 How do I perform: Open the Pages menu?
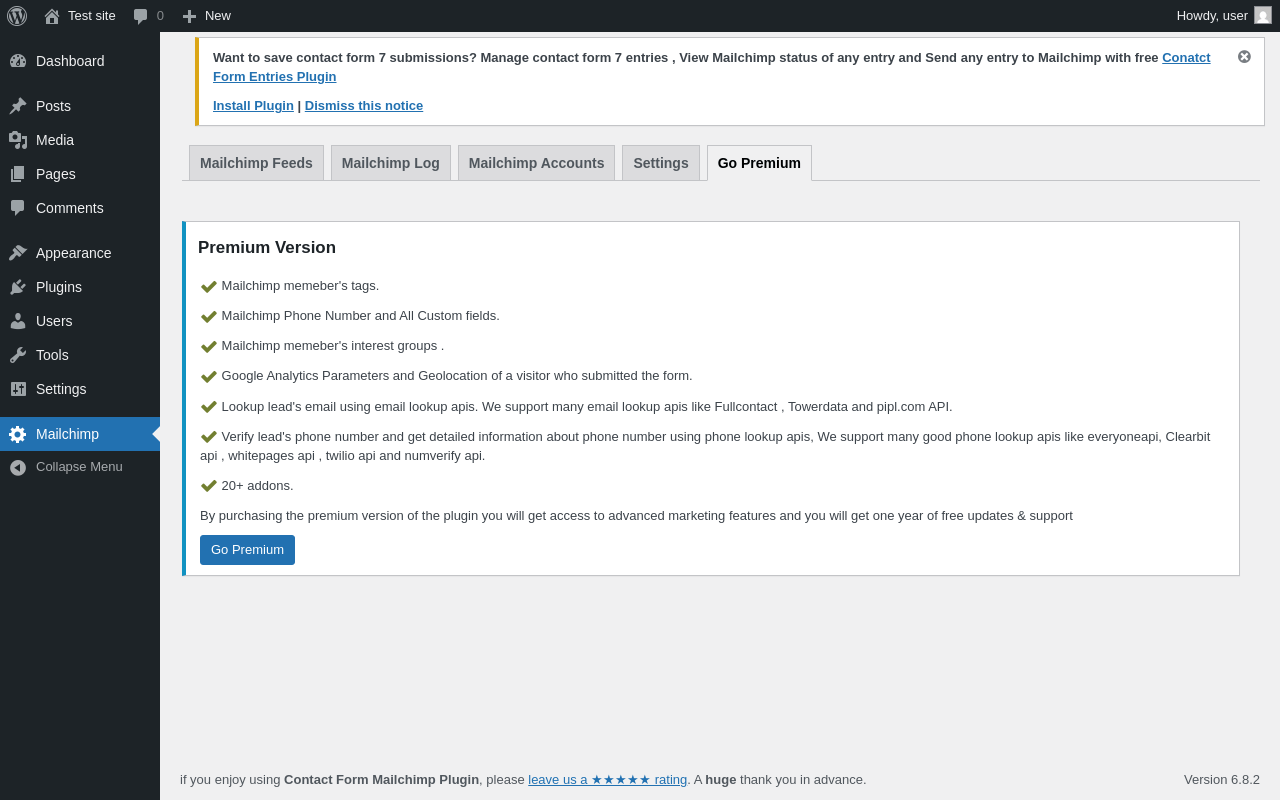[x=80, y=174]
